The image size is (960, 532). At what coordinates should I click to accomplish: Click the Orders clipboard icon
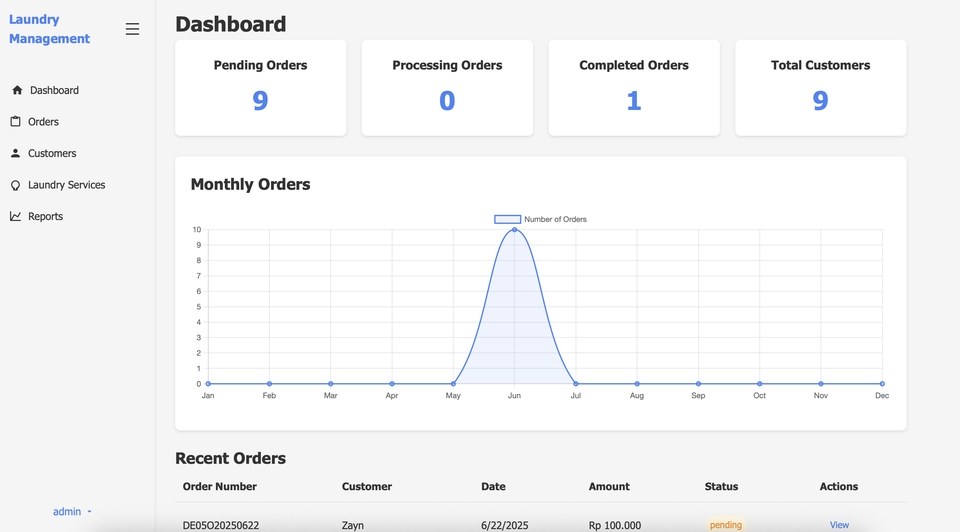[16, 122]
